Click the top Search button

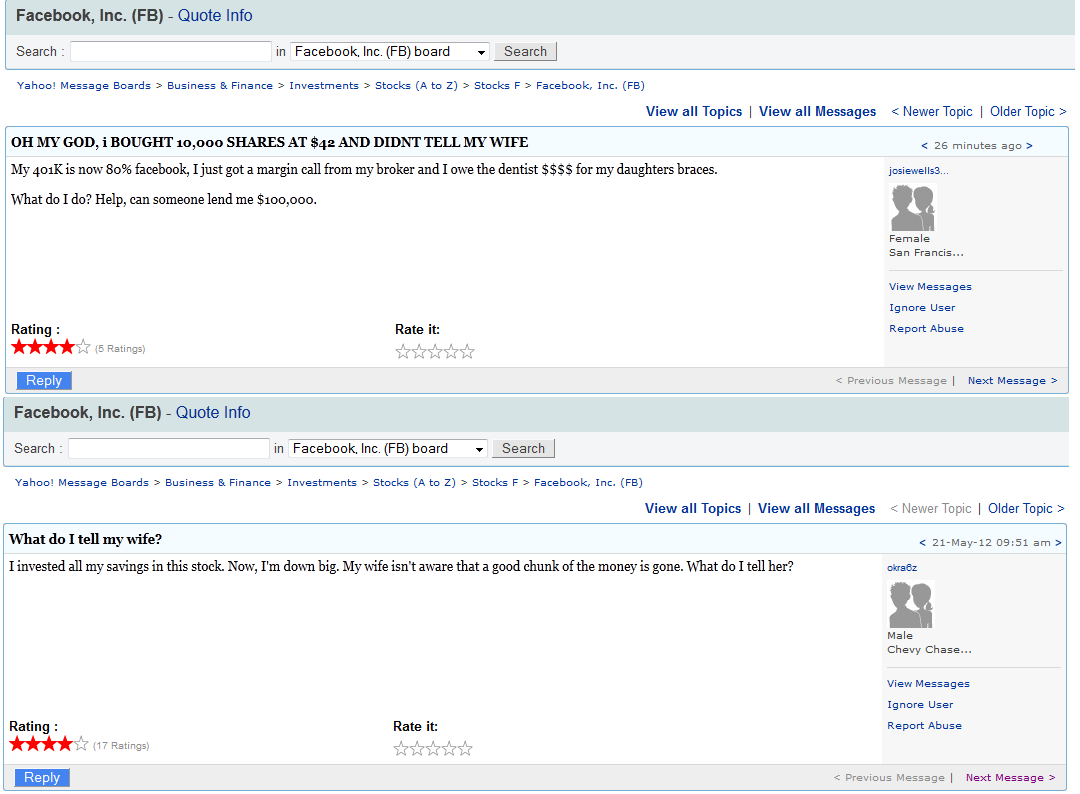[526, 52]
